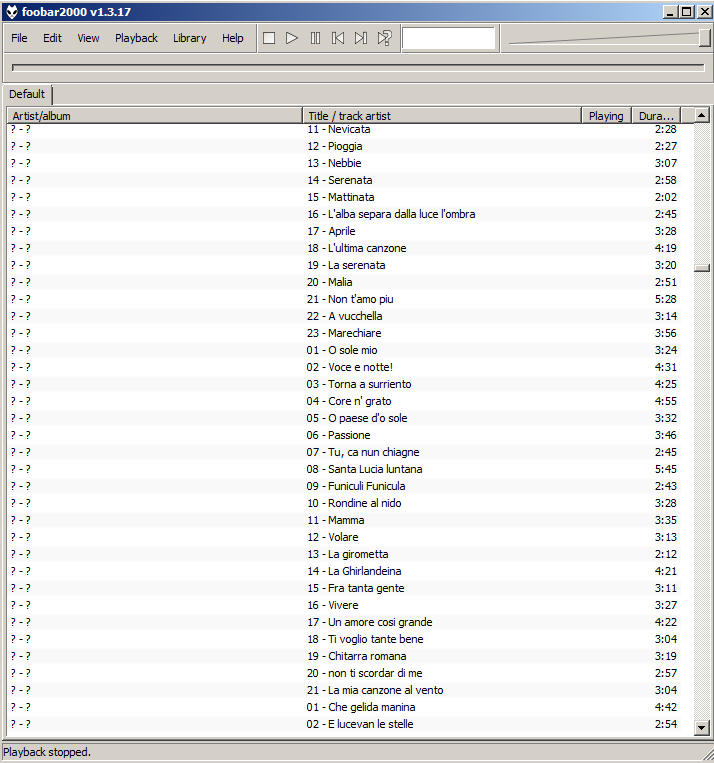Select track 19 - La serenata

pos(344,265)
